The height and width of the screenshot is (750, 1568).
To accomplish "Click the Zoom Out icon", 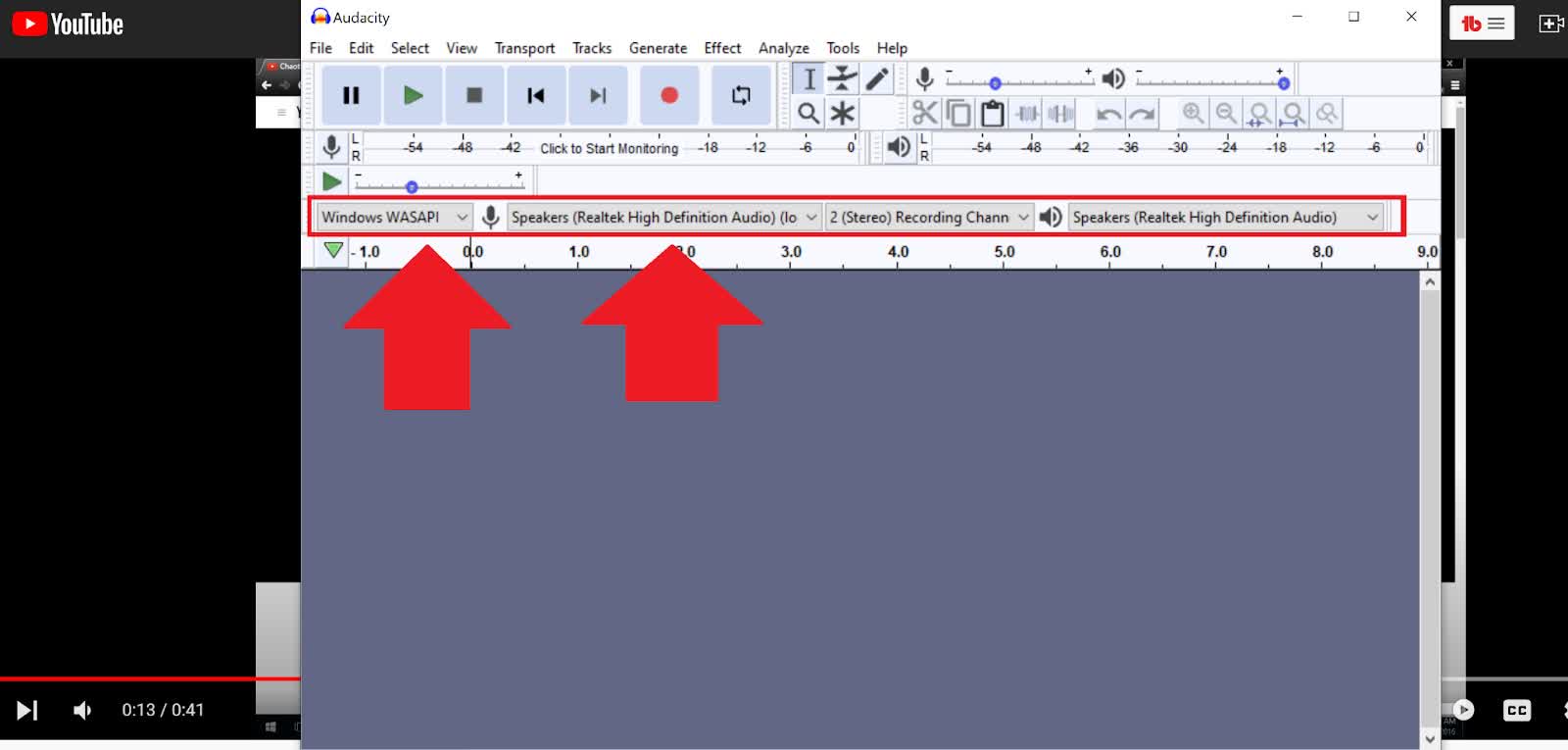I will [x=1226, y=113].
